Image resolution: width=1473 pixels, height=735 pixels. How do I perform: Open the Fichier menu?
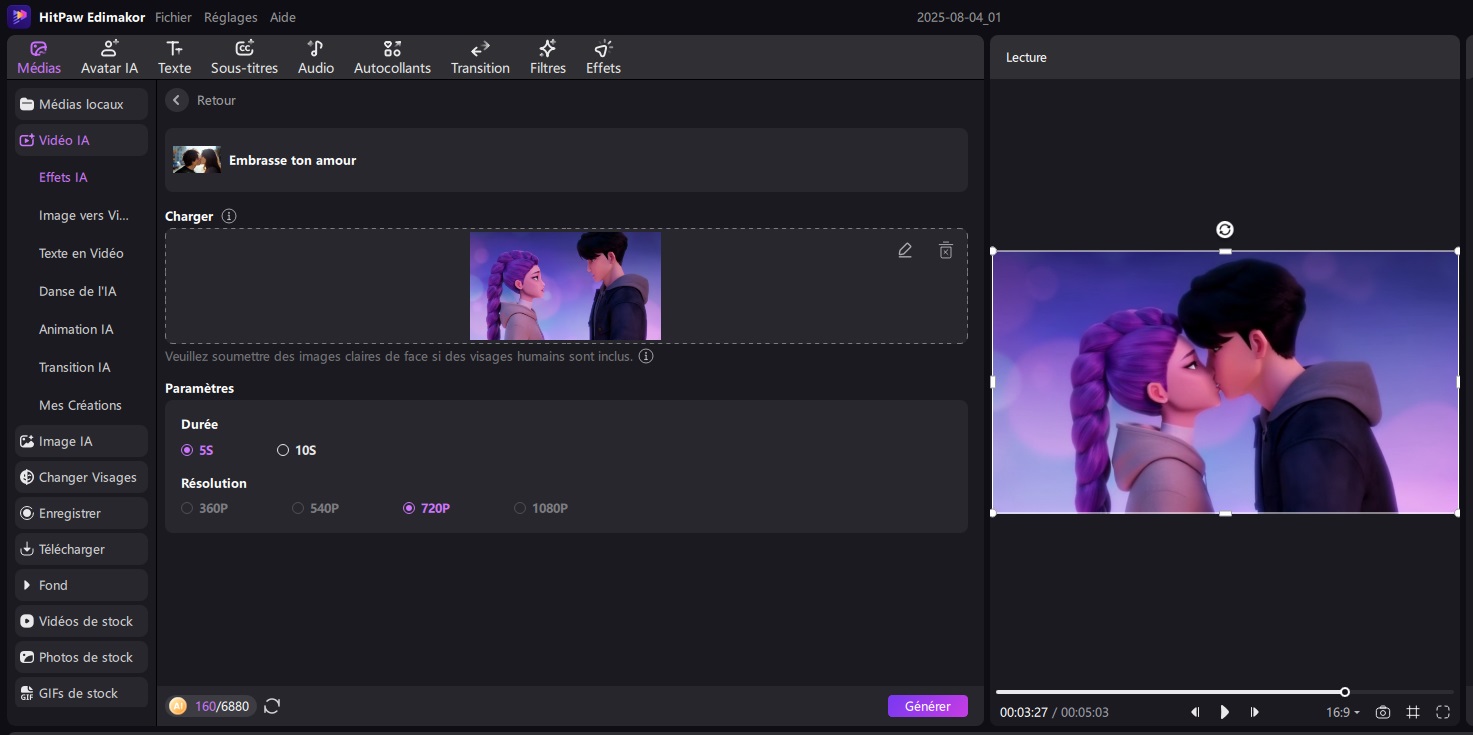(x=173, y=17)
